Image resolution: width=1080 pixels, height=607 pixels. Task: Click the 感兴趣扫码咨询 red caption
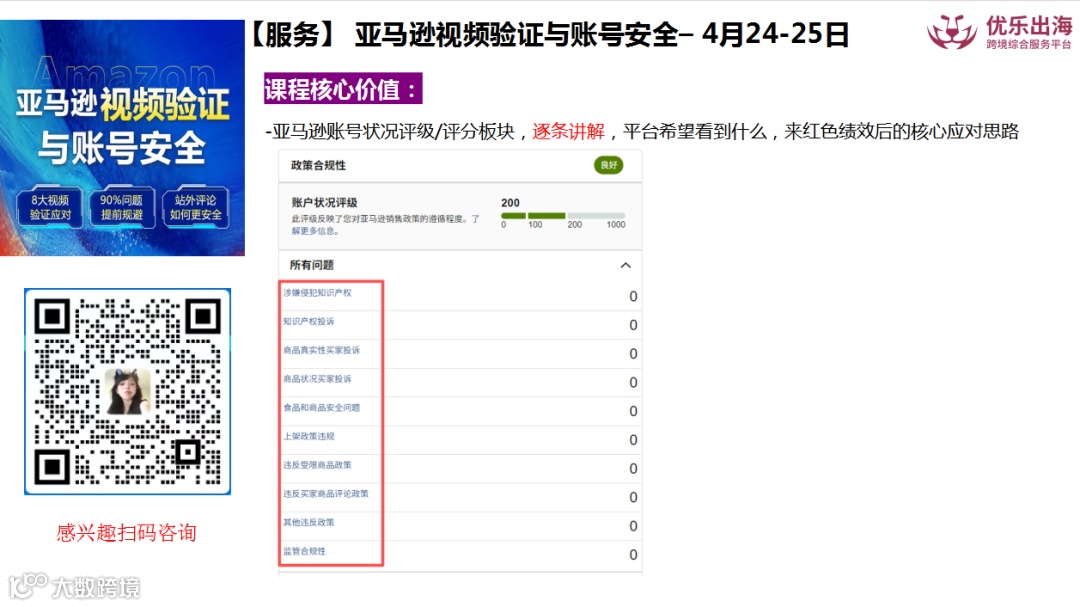pyautogui.click(x=127, y=533)
